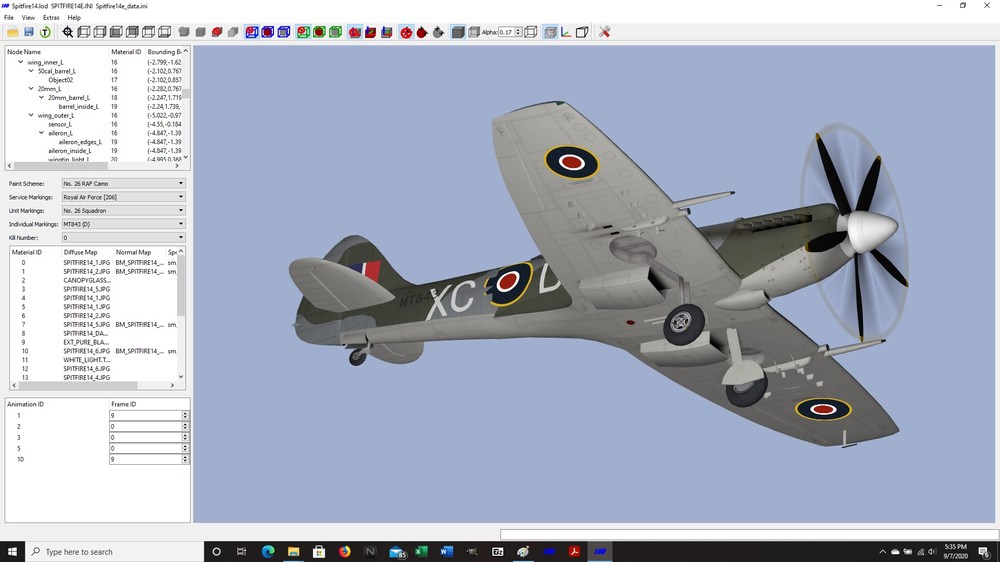This screenshot has height=562, width=1000.
Task: Click the material list horizontal scrollbar
Action: click(93, 385)
